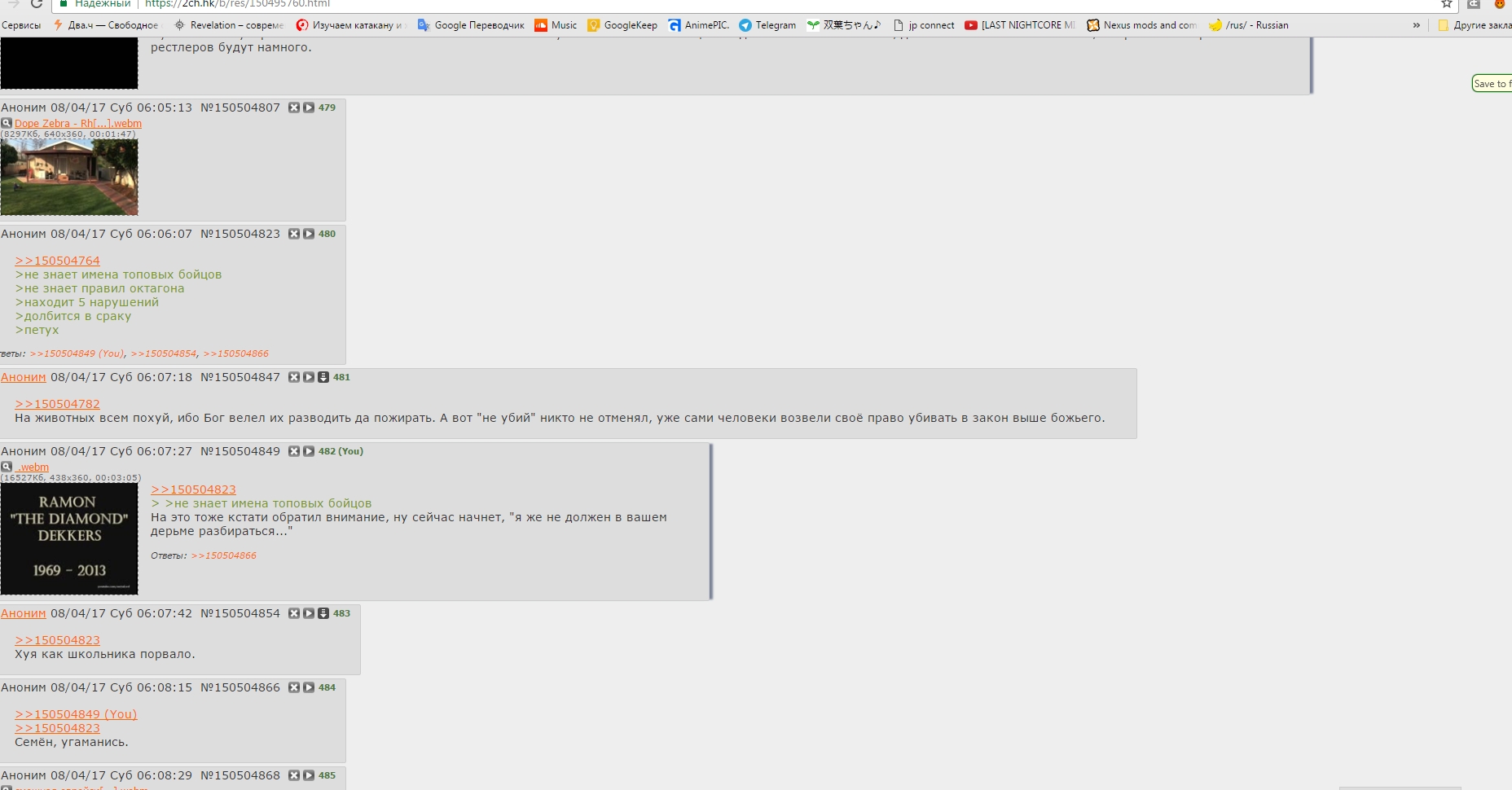Click post number №150504868
The image size is (1512, 790).
coord(240,775)
